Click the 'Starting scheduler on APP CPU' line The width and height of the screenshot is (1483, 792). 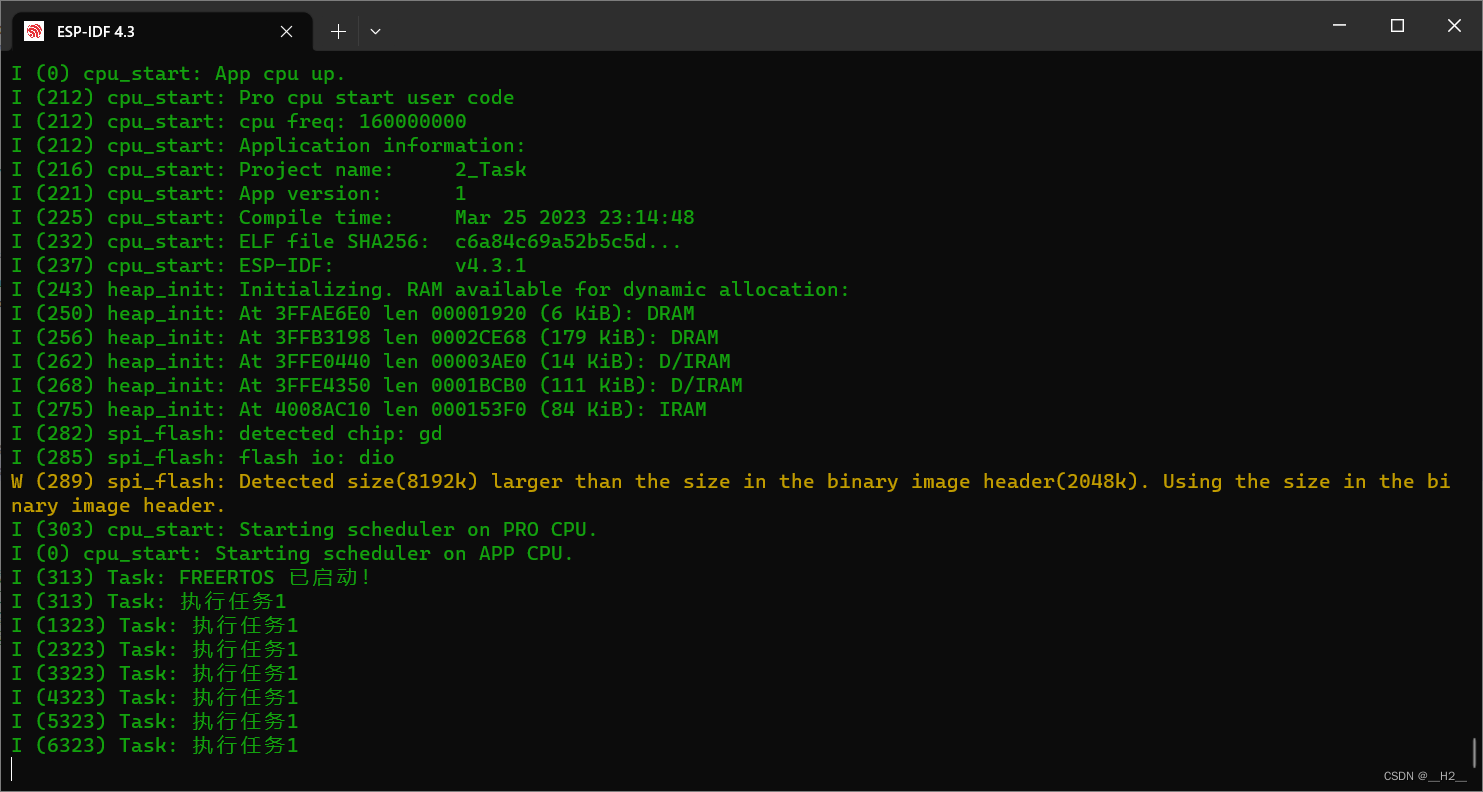[x=292, y=554]
